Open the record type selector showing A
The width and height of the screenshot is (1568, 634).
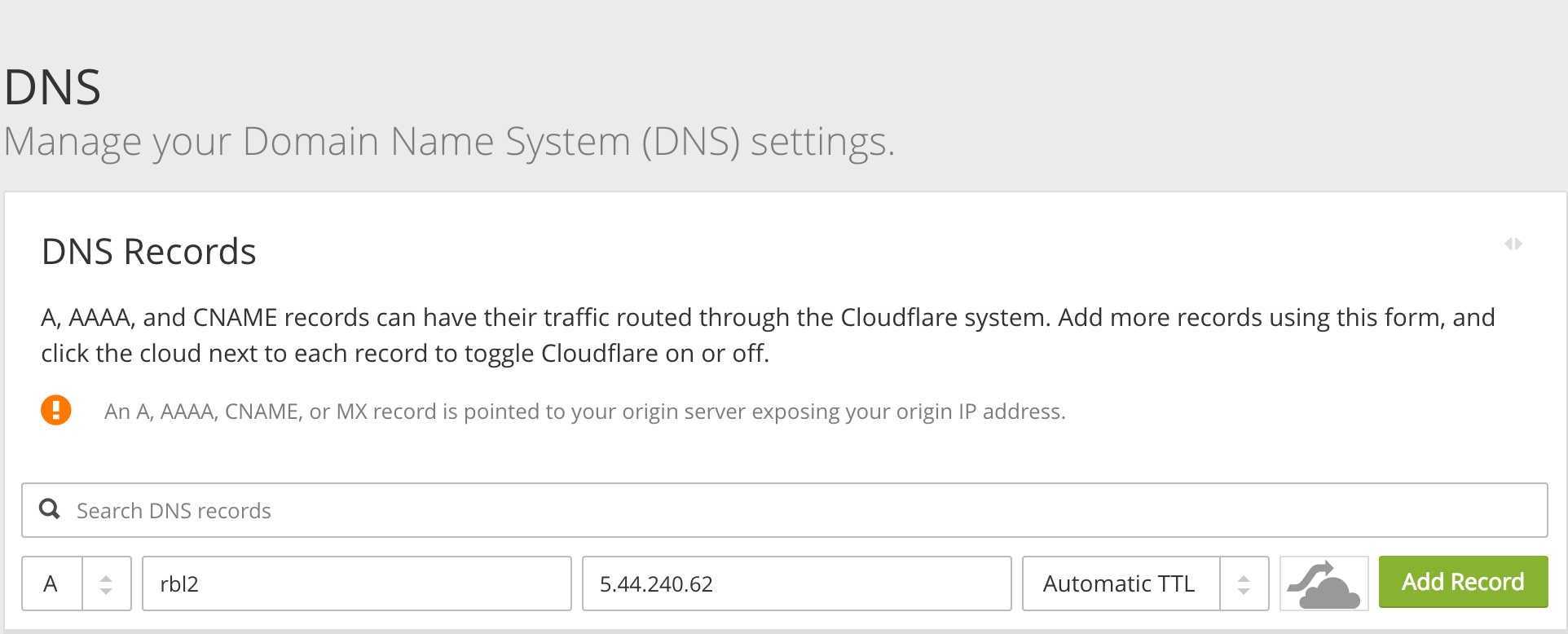point(51,583)
